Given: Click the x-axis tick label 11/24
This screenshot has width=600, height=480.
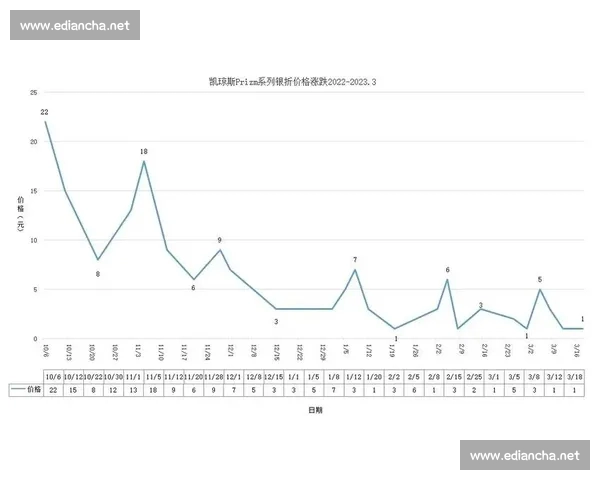Looking at the screenshot, I should 207,352.
